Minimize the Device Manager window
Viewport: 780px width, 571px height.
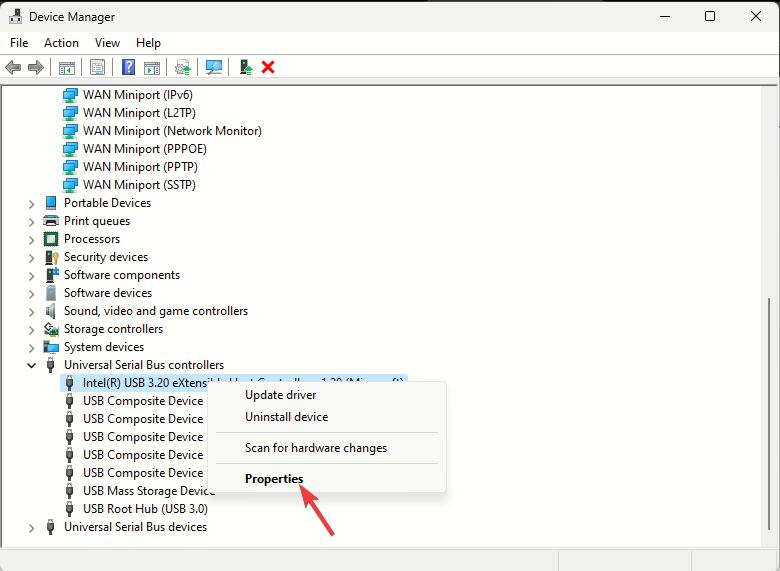665,16
